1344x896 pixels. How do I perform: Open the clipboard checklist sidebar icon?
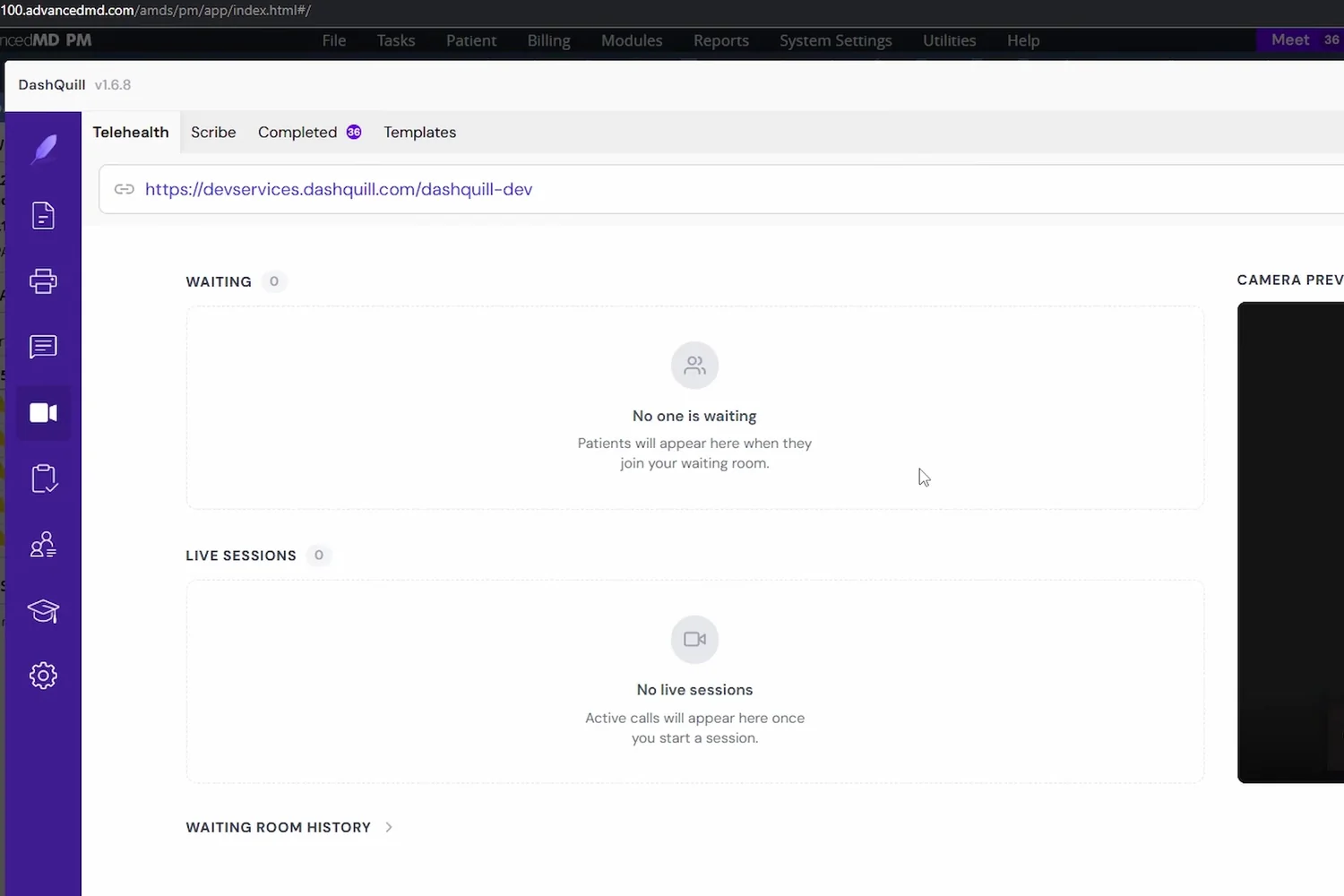(x=44, y=478)
